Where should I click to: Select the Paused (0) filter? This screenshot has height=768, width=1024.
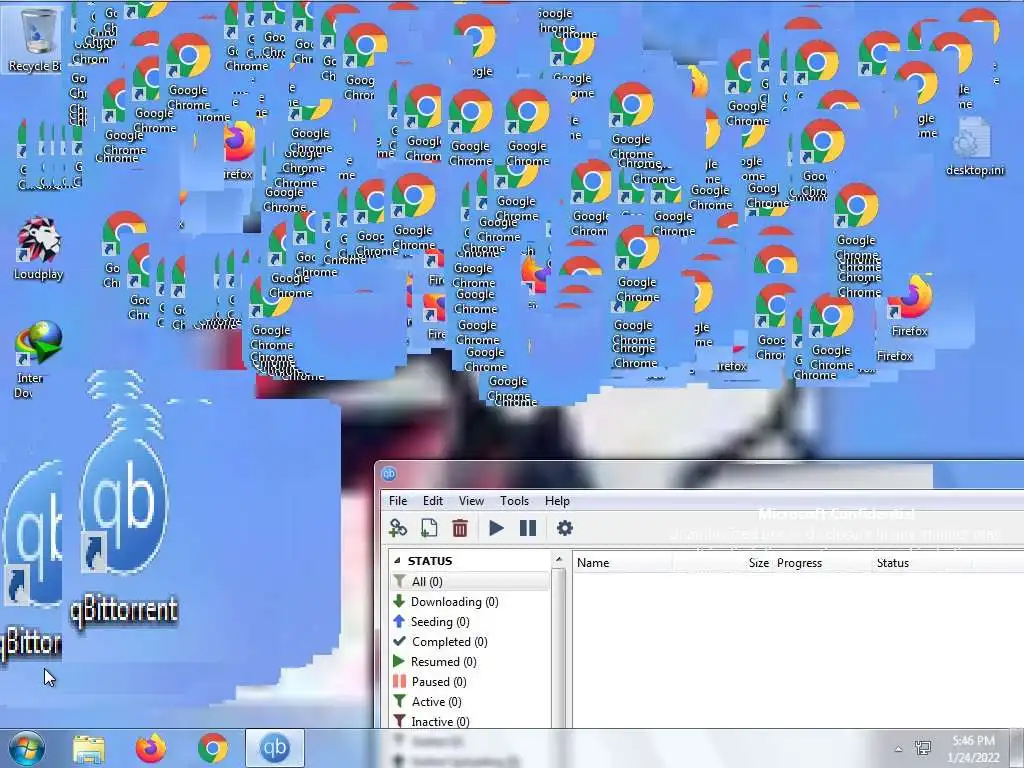(x=430, y=682)
